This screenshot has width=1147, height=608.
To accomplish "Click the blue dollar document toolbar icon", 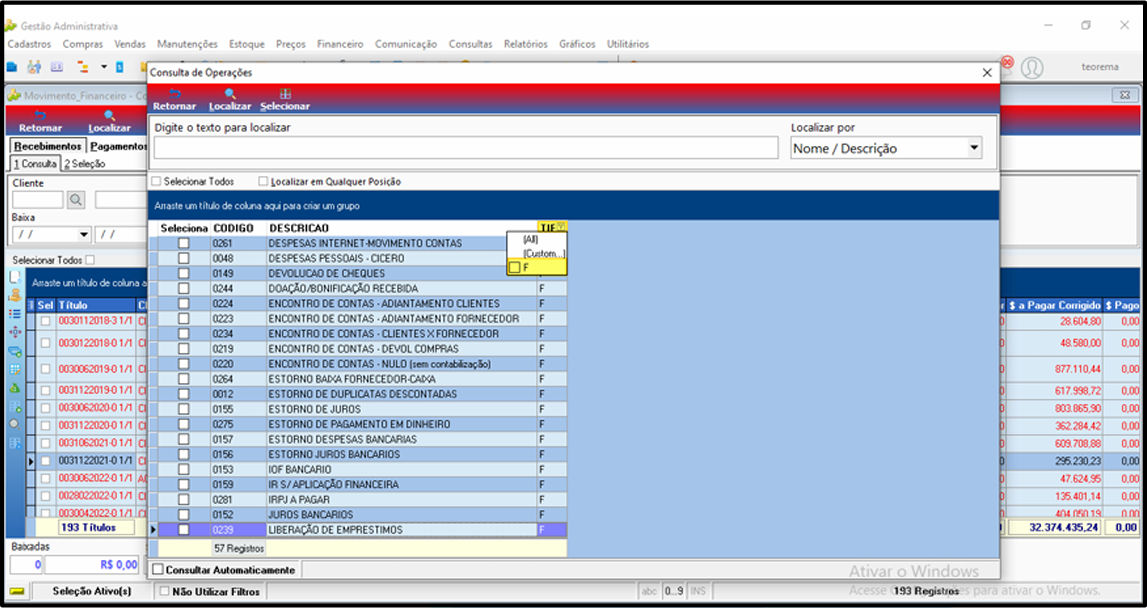I will pos(119,67).
